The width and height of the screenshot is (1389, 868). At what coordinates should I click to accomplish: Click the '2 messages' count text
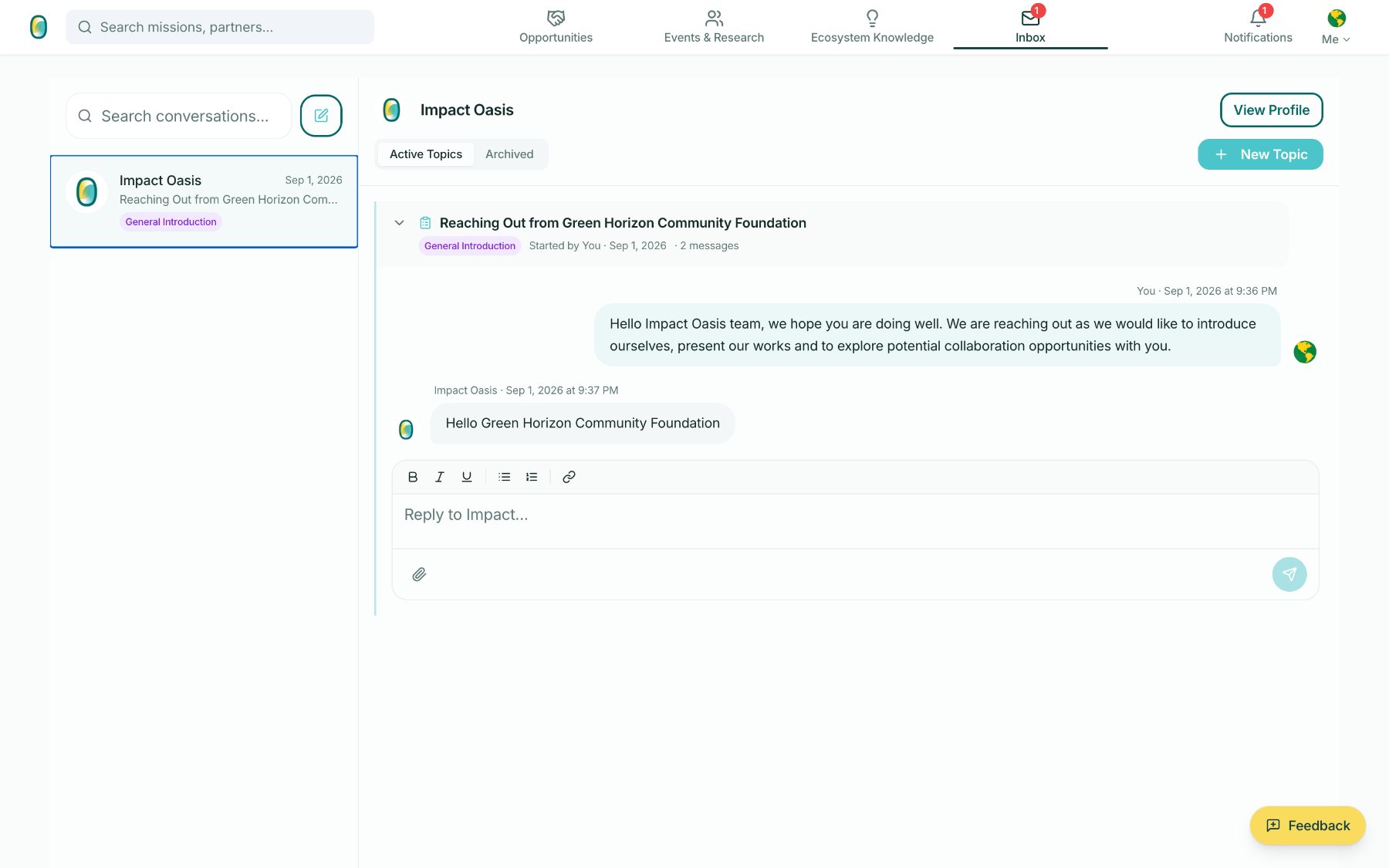pos(709,246)
